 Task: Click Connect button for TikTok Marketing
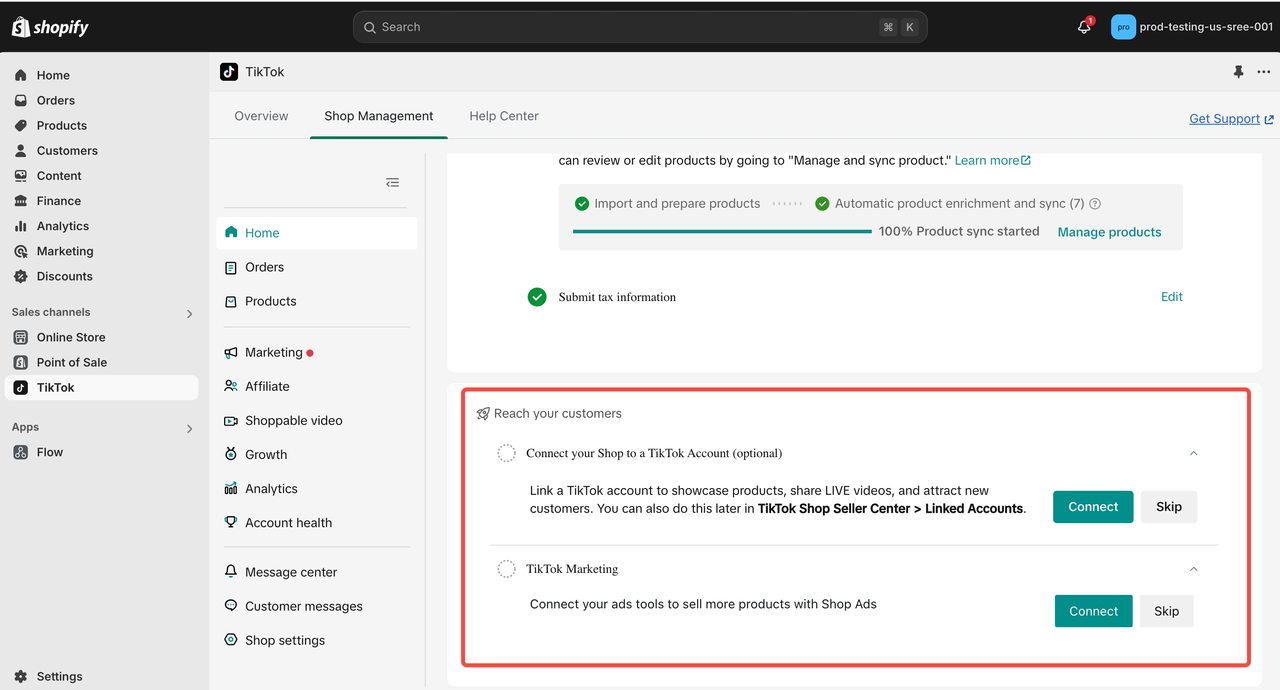tap(1093, 611)
